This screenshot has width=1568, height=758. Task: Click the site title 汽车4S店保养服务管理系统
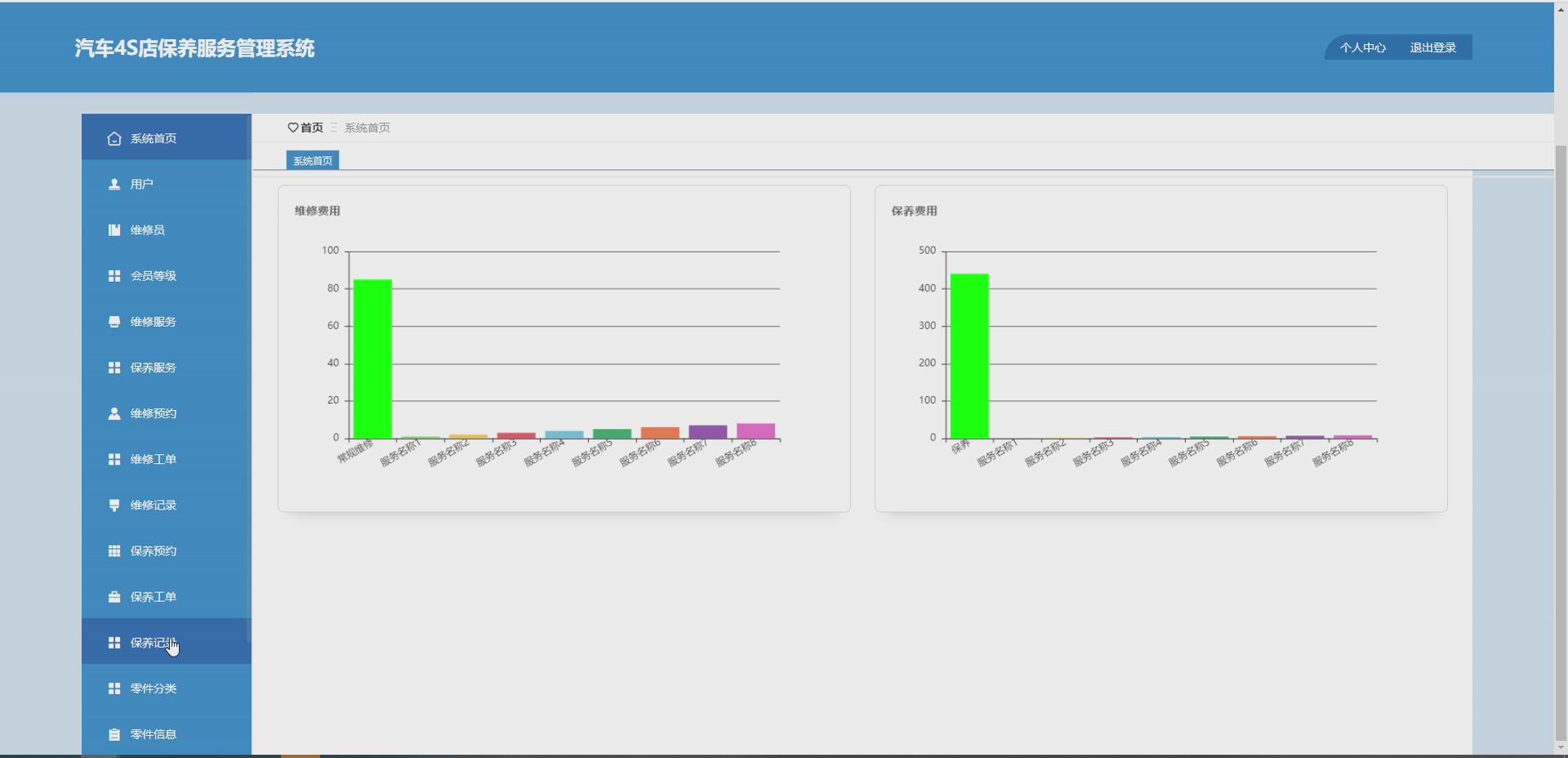pyautogui.click(x=194, y=48)
